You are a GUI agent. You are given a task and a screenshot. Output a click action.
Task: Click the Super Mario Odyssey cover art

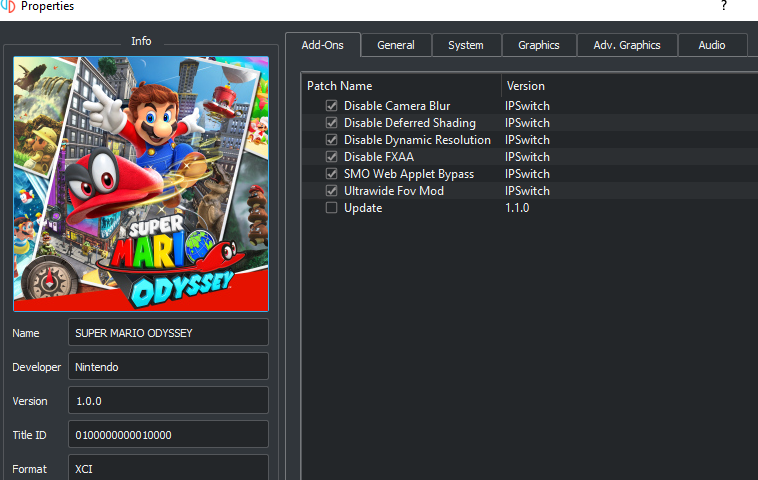pyautogui.click(x=141, y=184)
